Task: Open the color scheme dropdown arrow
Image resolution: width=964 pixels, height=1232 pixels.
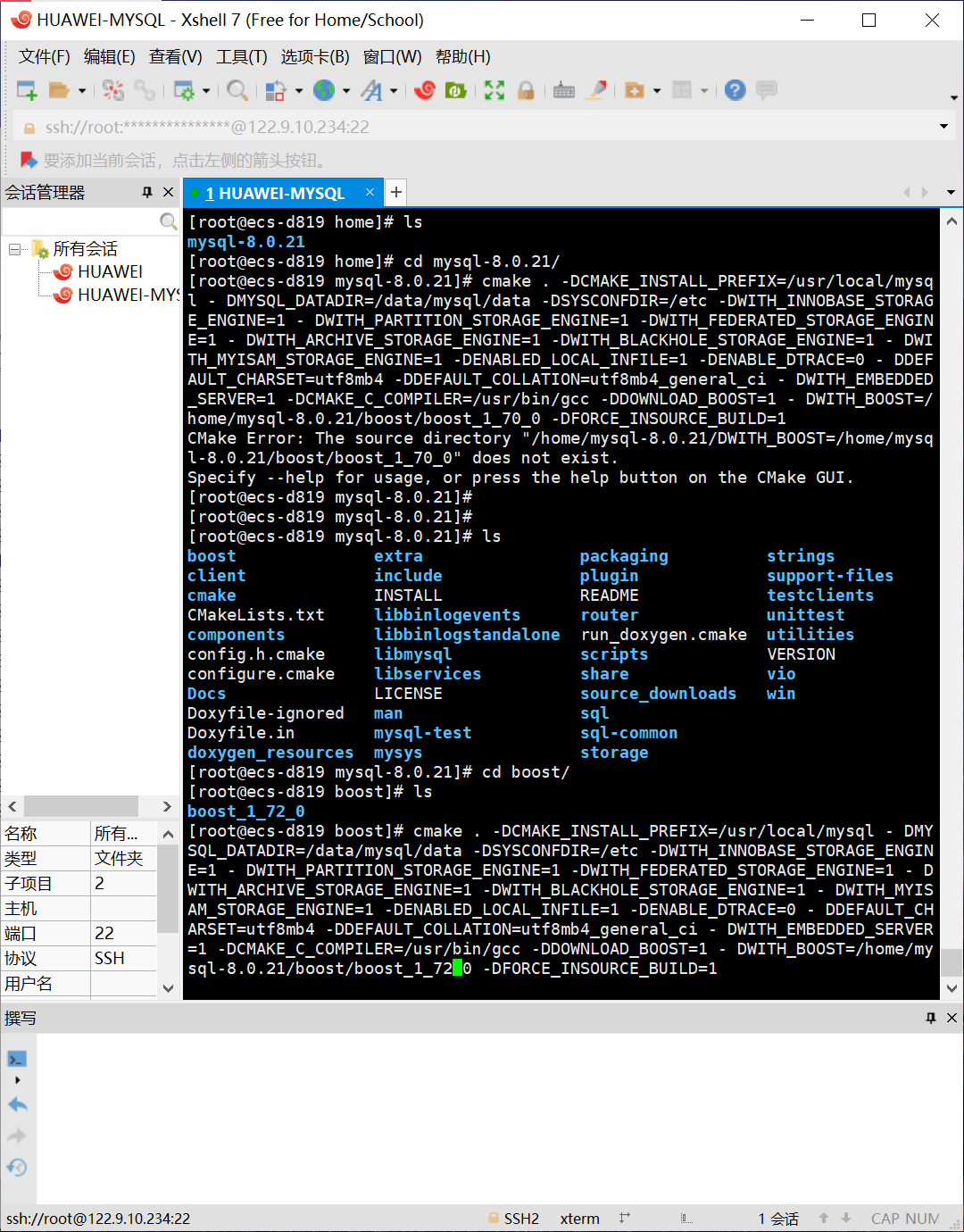Action: pos(298,90)
